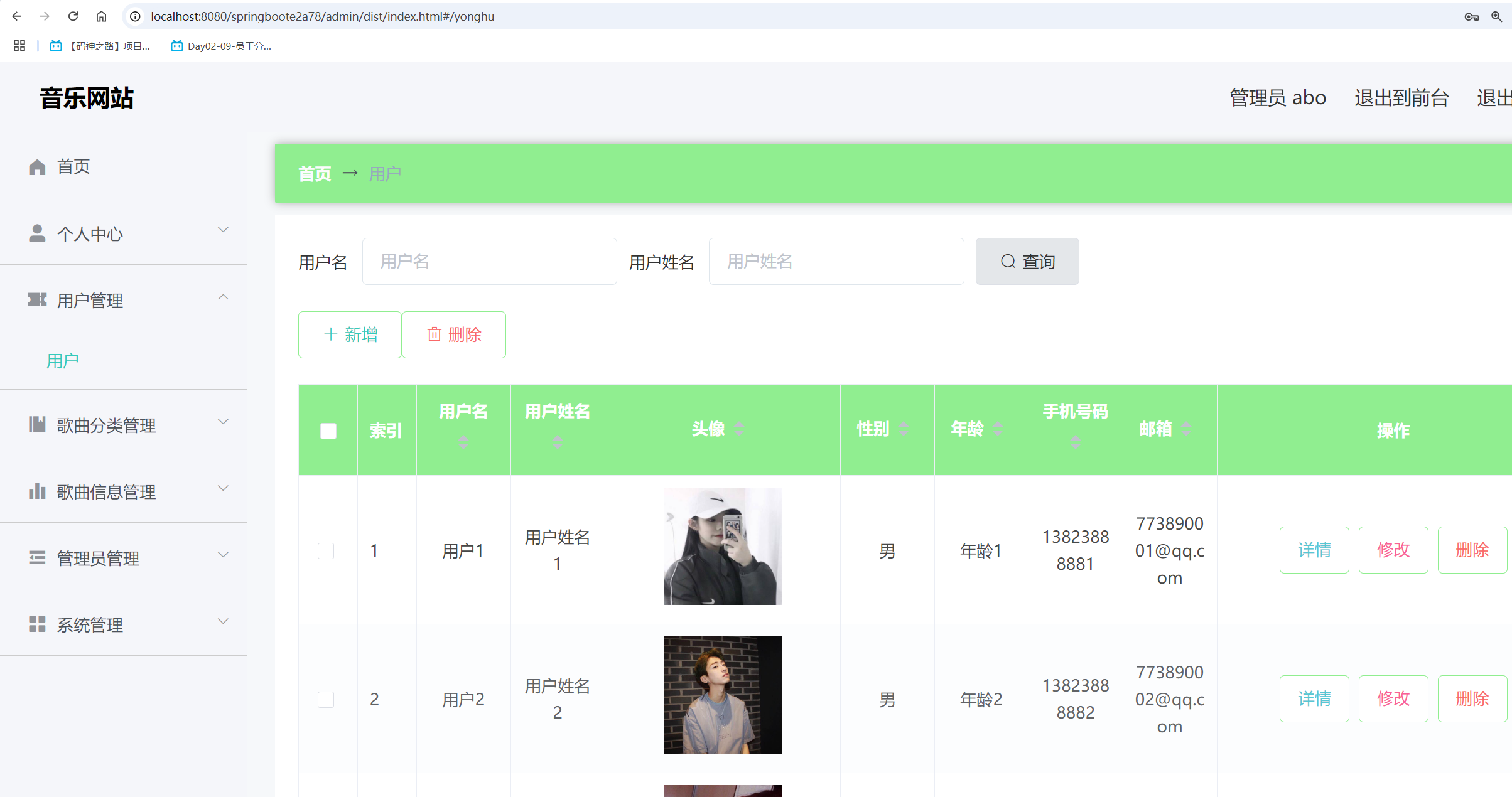
Task: Click the 新增 button
Action: [x=350, y=334]
